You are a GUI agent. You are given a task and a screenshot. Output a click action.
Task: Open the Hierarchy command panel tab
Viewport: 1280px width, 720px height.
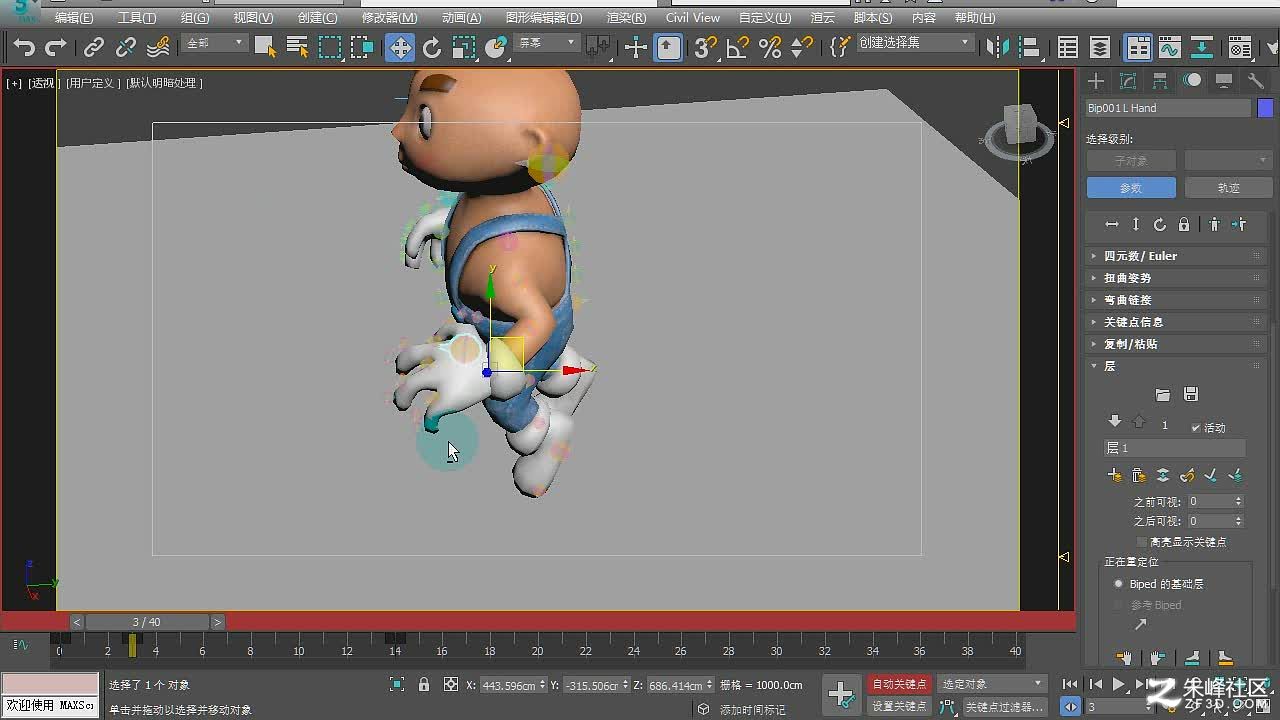(x=1160, y=81)
